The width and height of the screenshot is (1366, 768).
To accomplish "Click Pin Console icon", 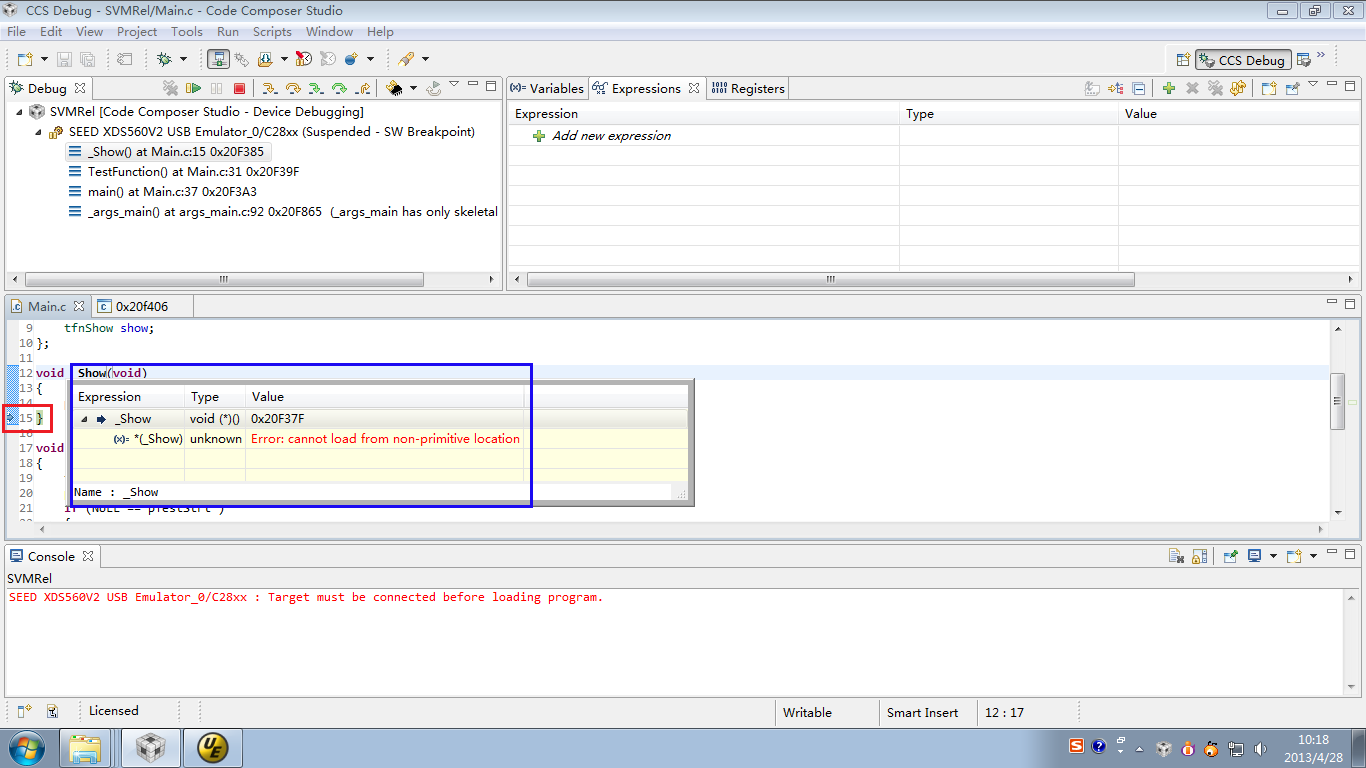I will click(1231, 556).
